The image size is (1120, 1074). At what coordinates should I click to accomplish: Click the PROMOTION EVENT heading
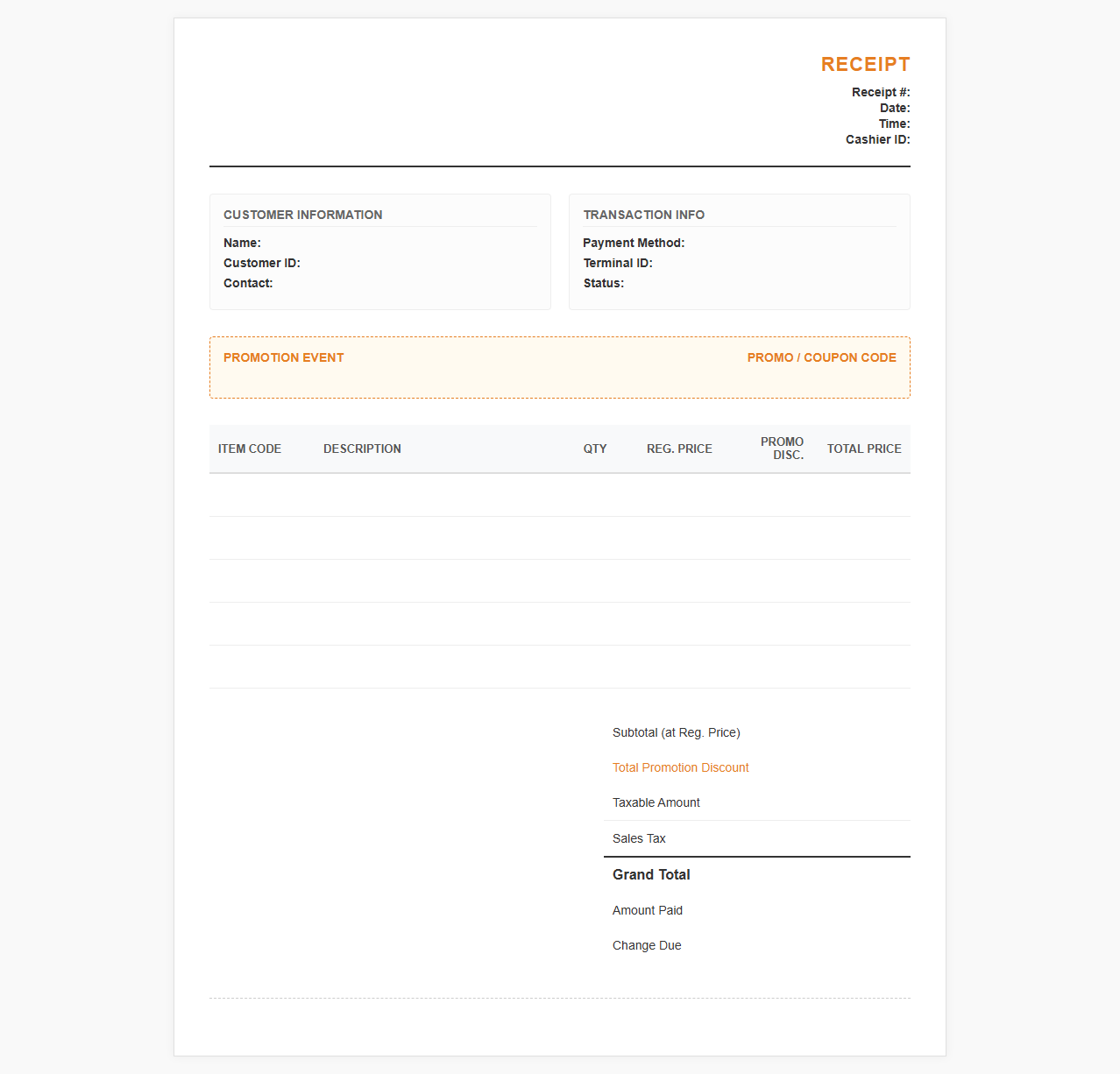[x=283, y=357]
